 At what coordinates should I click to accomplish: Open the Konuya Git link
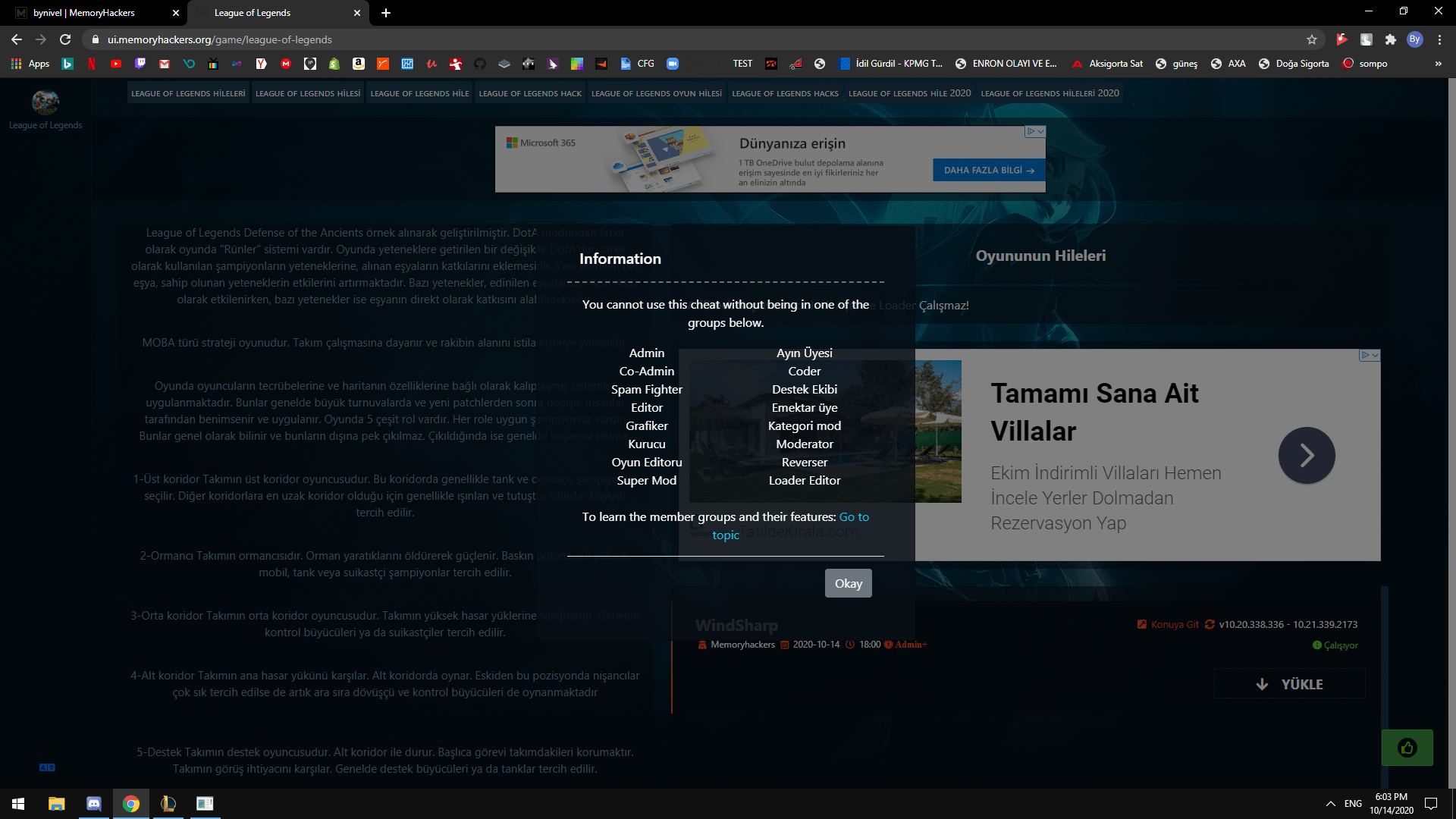1168,624
